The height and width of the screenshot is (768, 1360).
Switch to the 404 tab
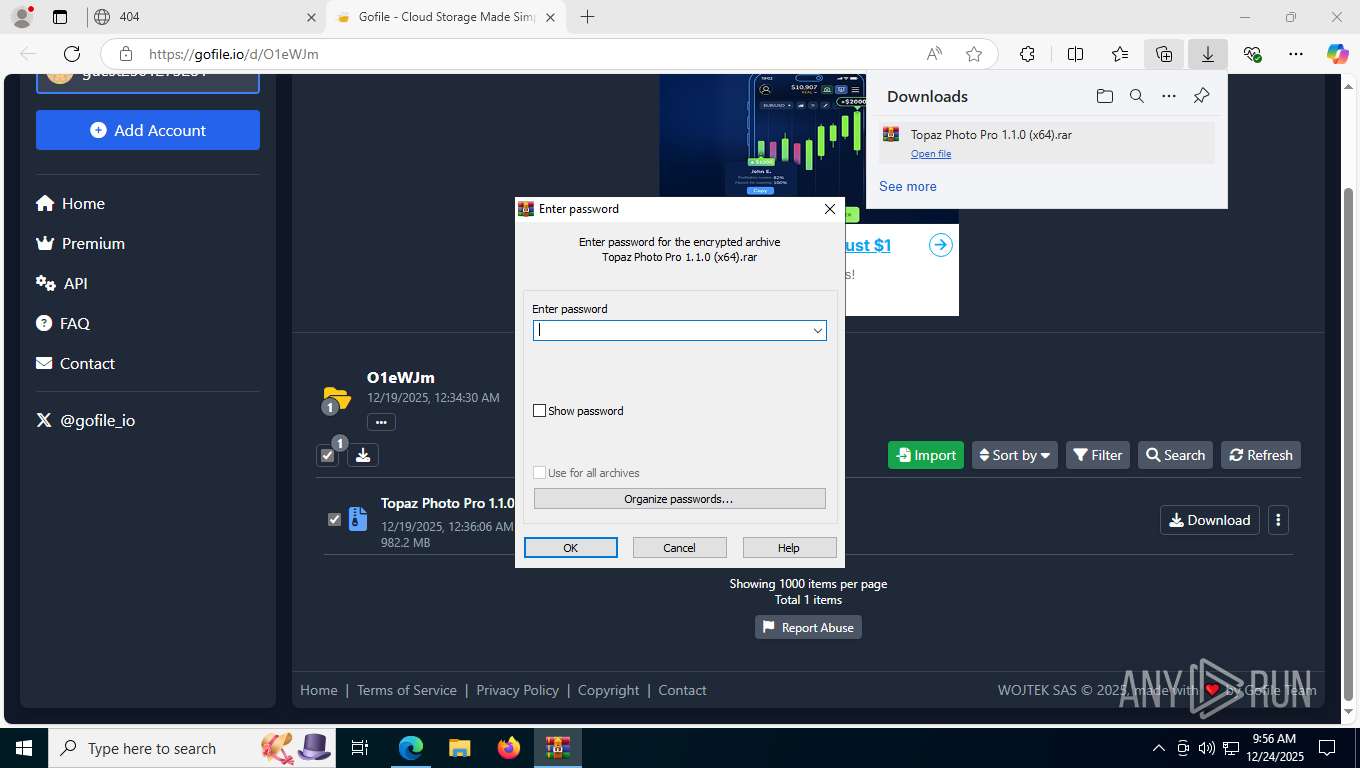(204, 17)
